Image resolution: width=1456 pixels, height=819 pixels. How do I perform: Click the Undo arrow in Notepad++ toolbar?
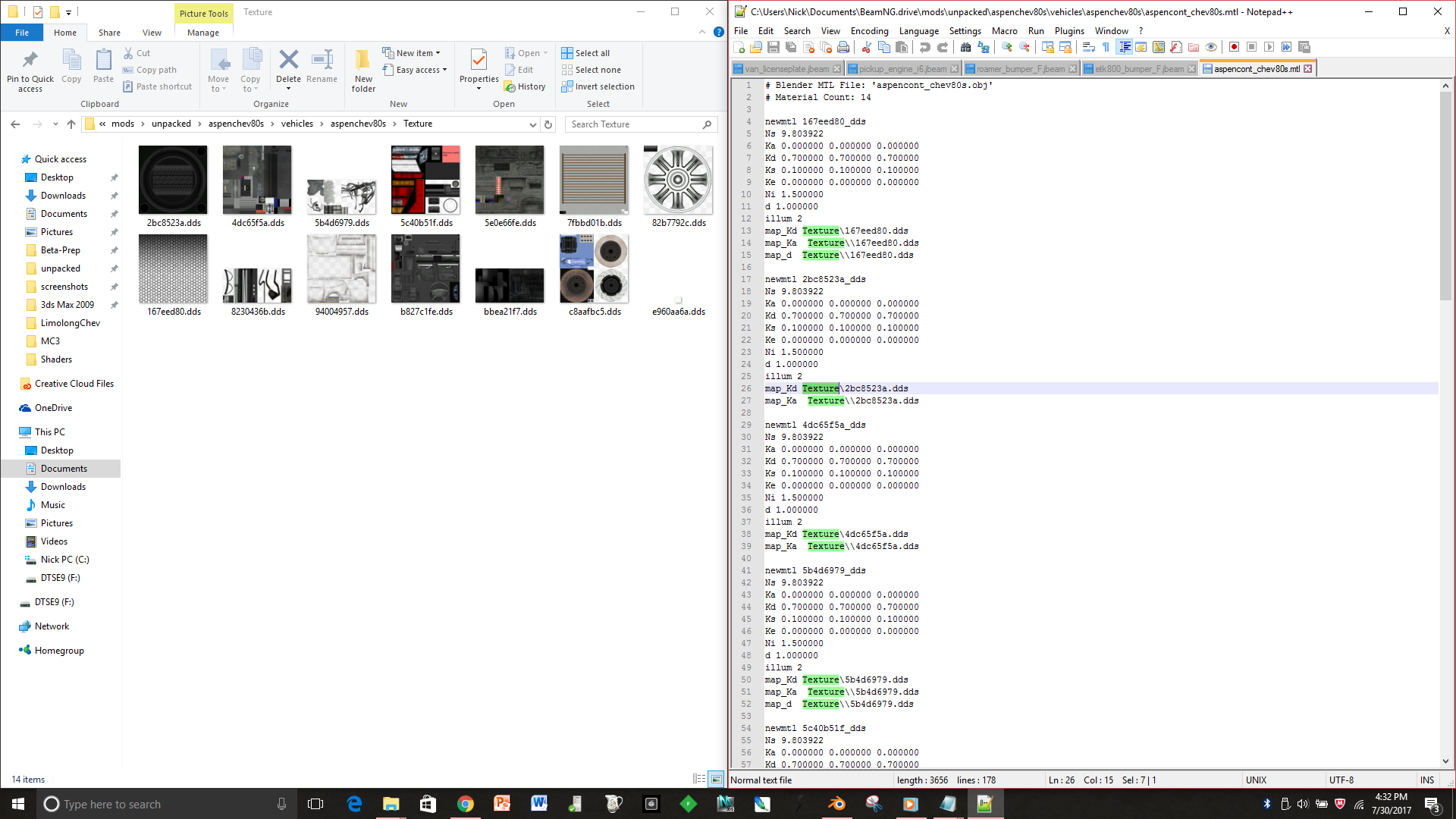[924, 47]
